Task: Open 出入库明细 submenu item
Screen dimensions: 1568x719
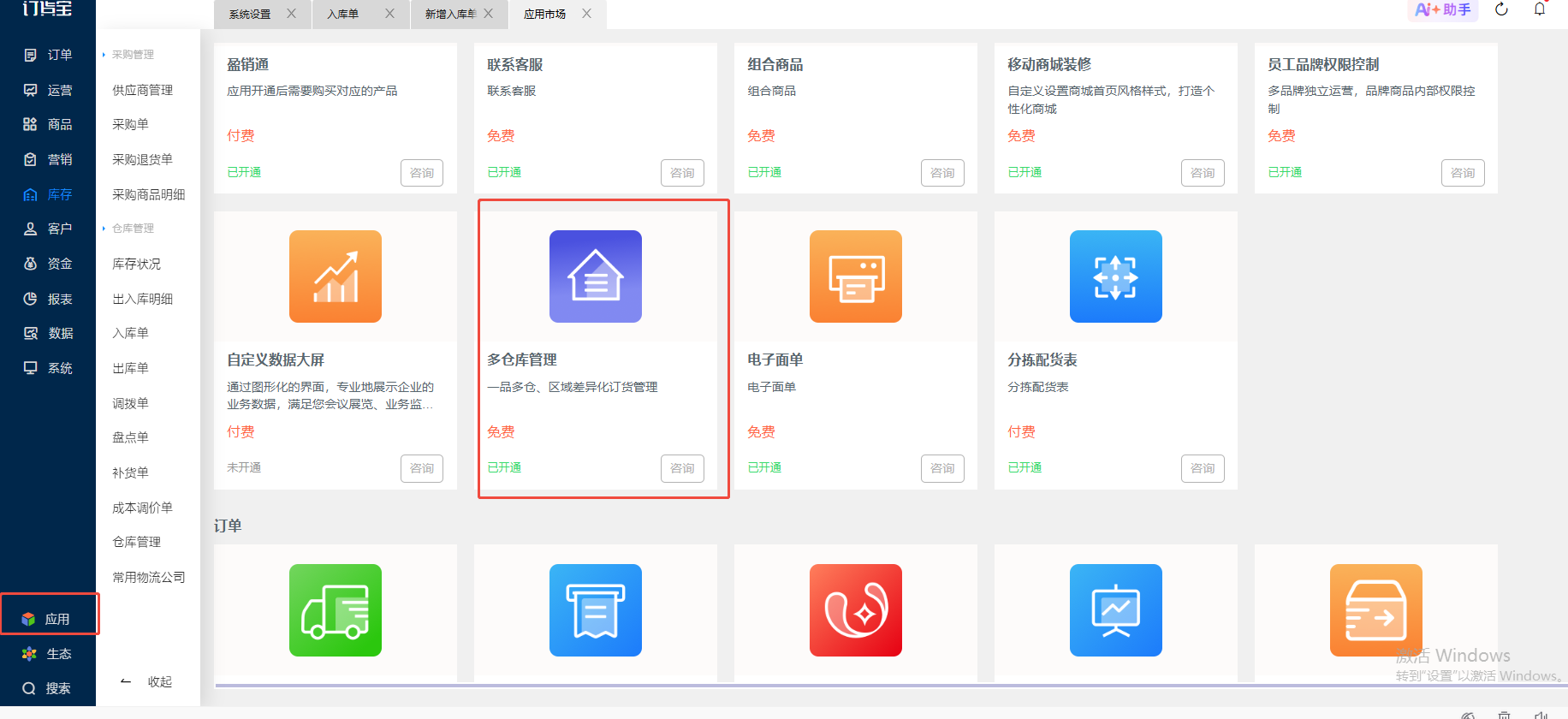Action: pyautogui.click(x=142, y=299)
